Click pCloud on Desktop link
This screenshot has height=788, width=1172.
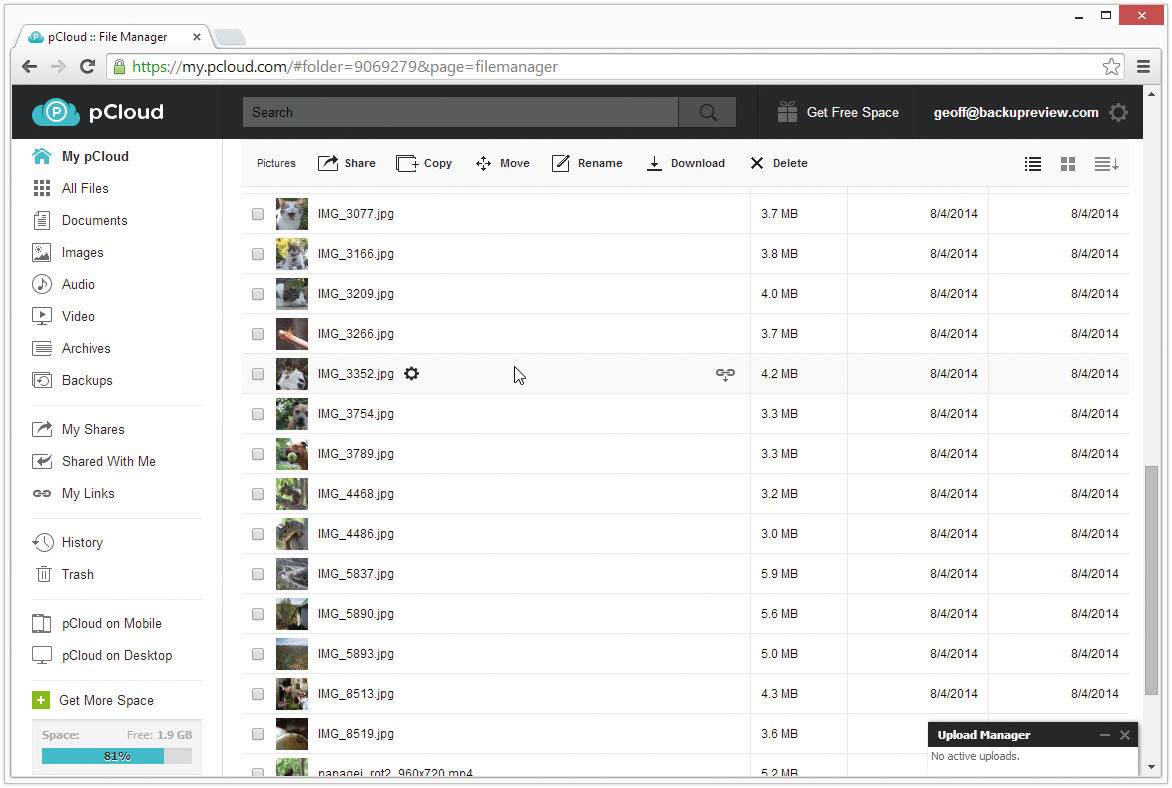point(102,656)
